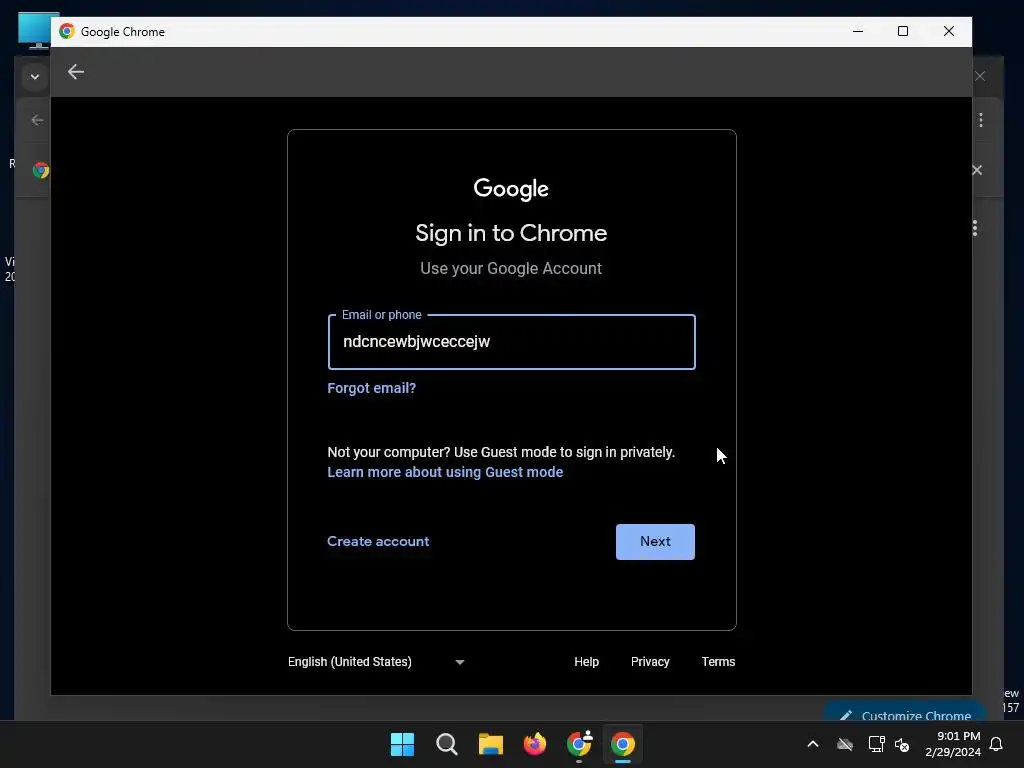Open the notifications bell icon

[997, 744]
